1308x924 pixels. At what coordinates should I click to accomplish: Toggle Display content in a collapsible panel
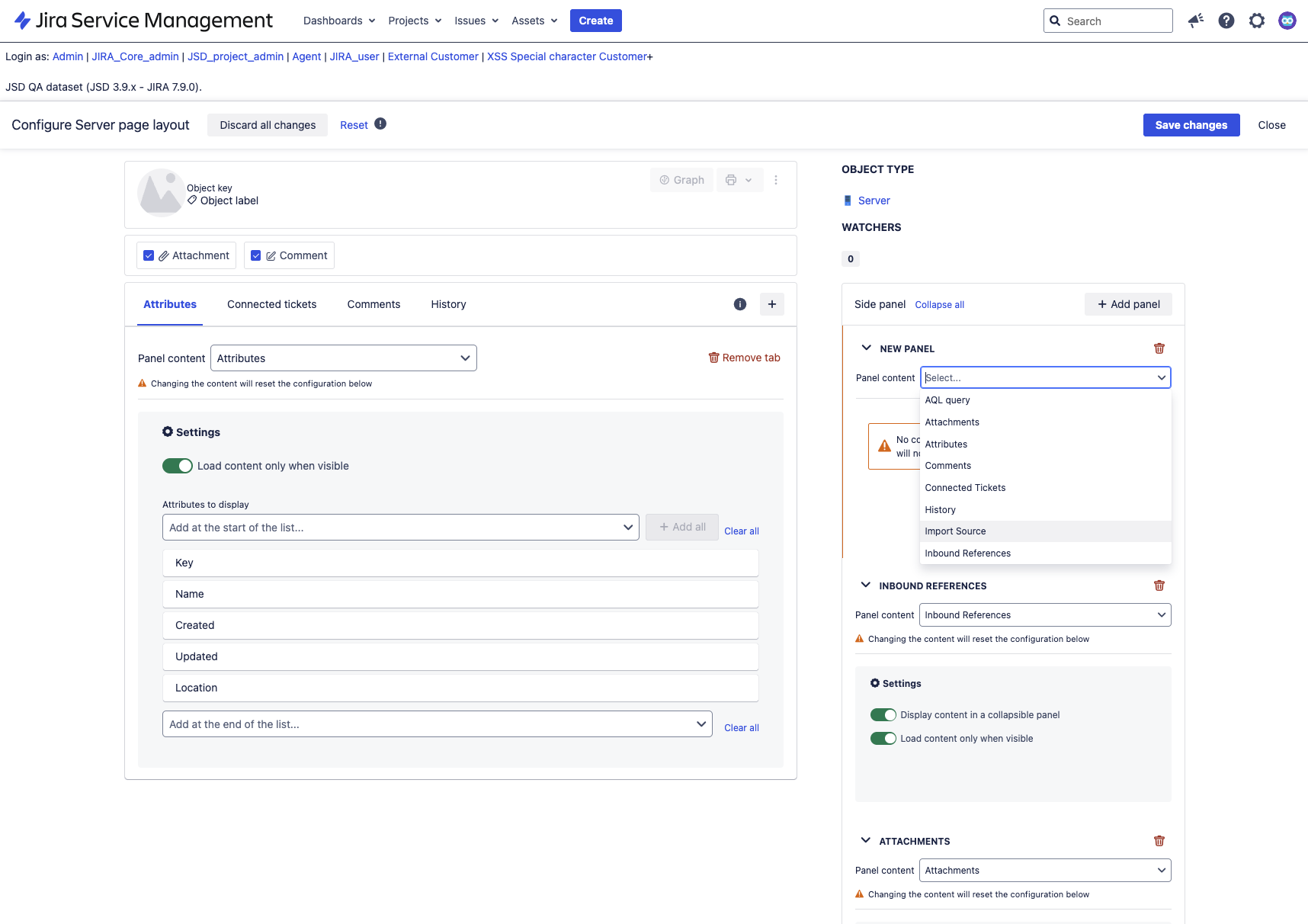coord(883,715)
